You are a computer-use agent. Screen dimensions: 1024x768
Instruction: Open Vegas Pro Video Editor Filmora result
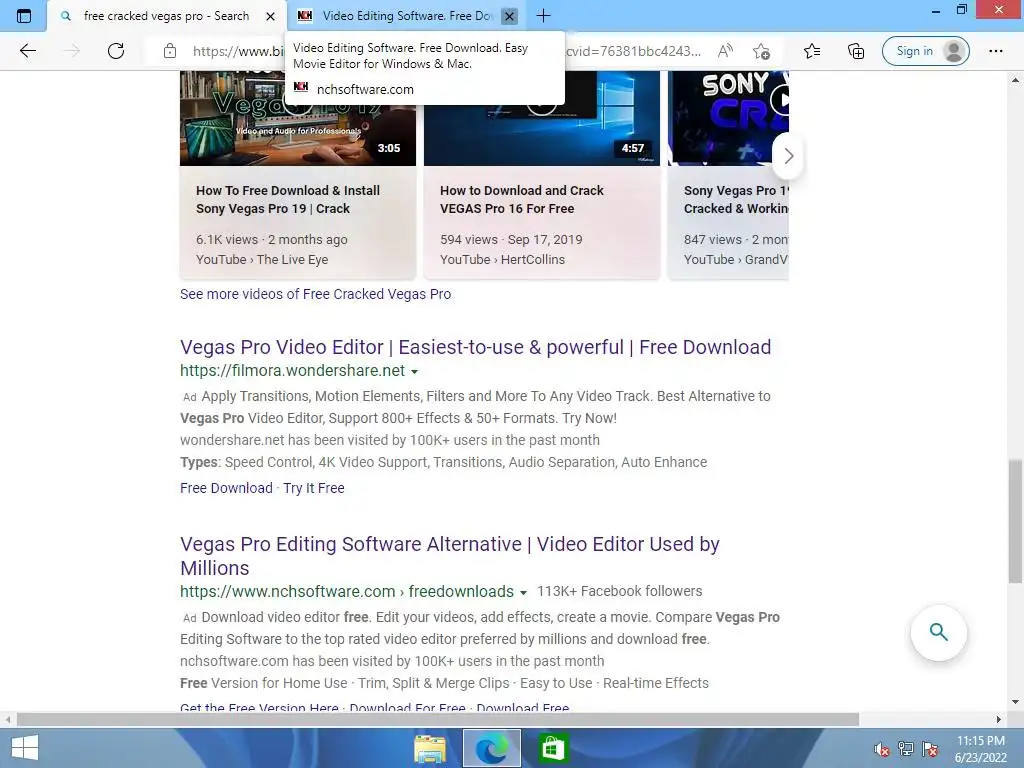(x=475, y=347)
